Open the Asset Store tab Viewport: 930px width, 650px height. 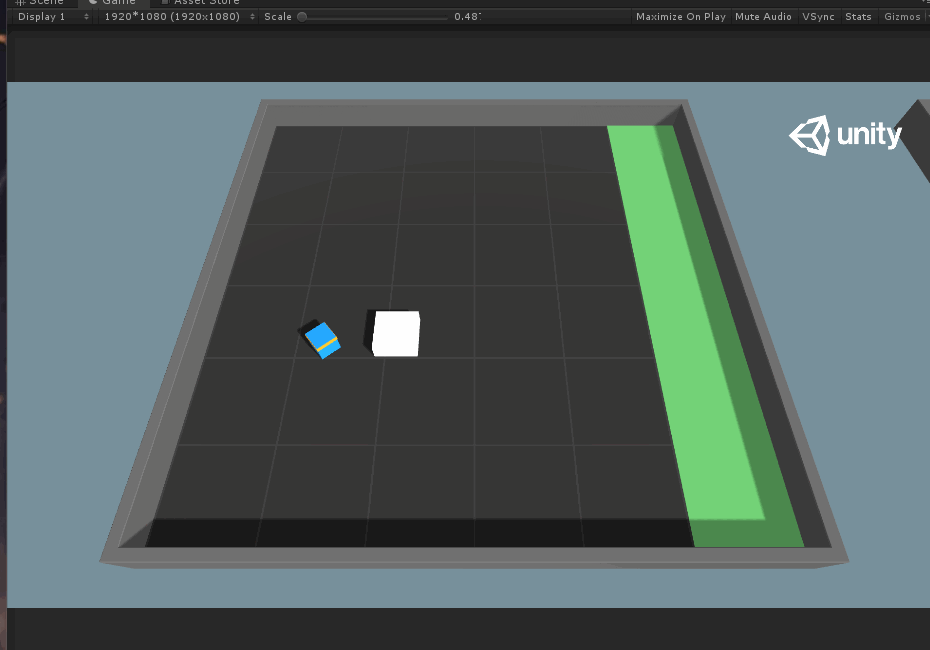(202, 2)
